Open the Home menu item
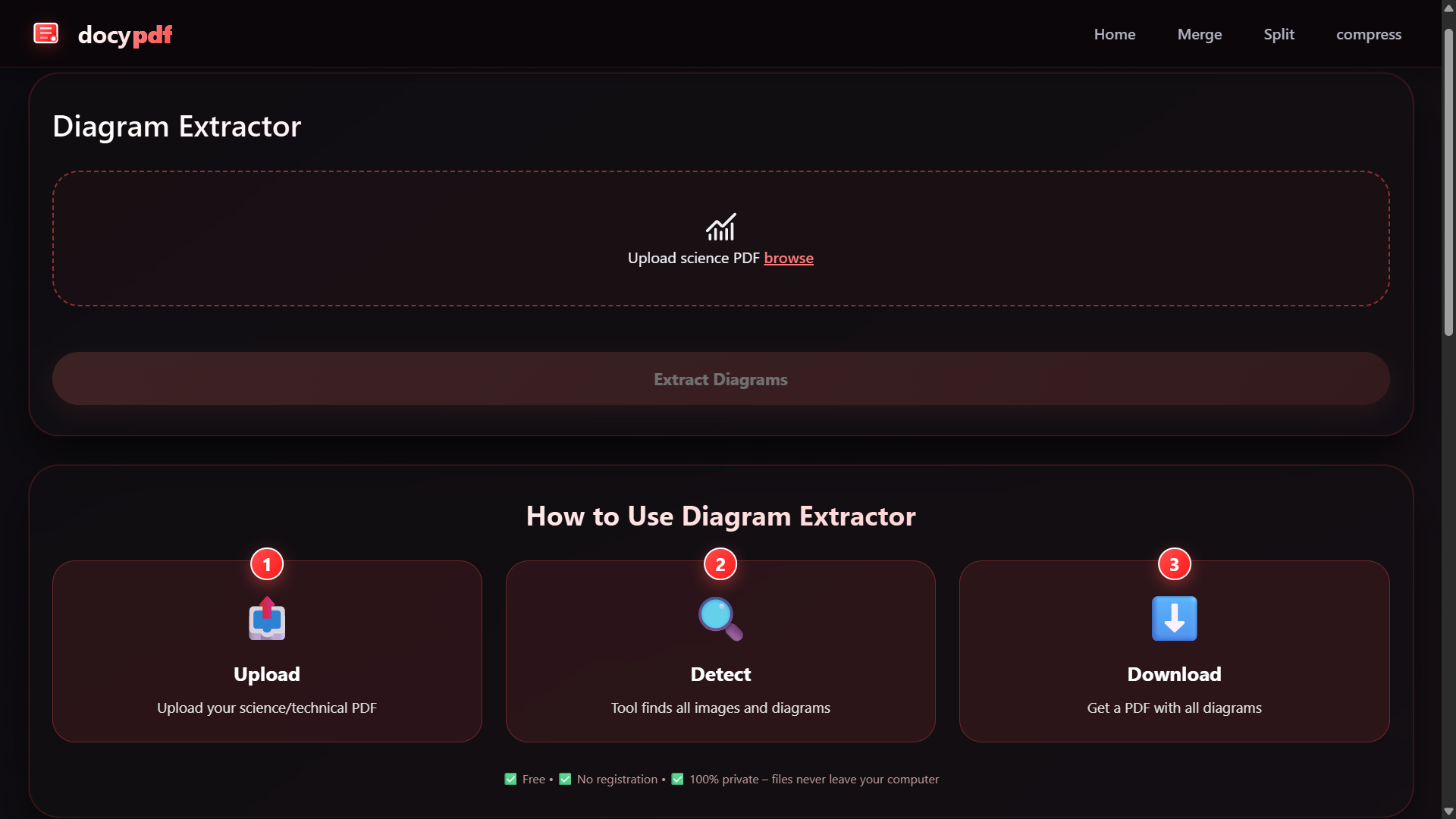The height and width of the screenshot is (819, 1456). click(1114, 34)
